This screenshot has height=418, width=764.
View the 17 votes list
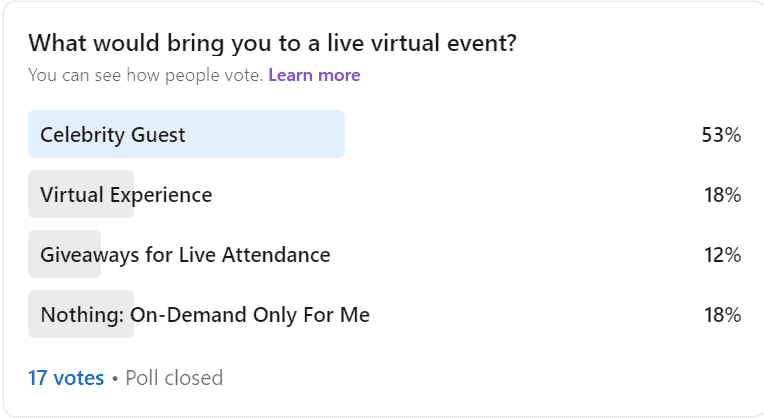(66, 378)
